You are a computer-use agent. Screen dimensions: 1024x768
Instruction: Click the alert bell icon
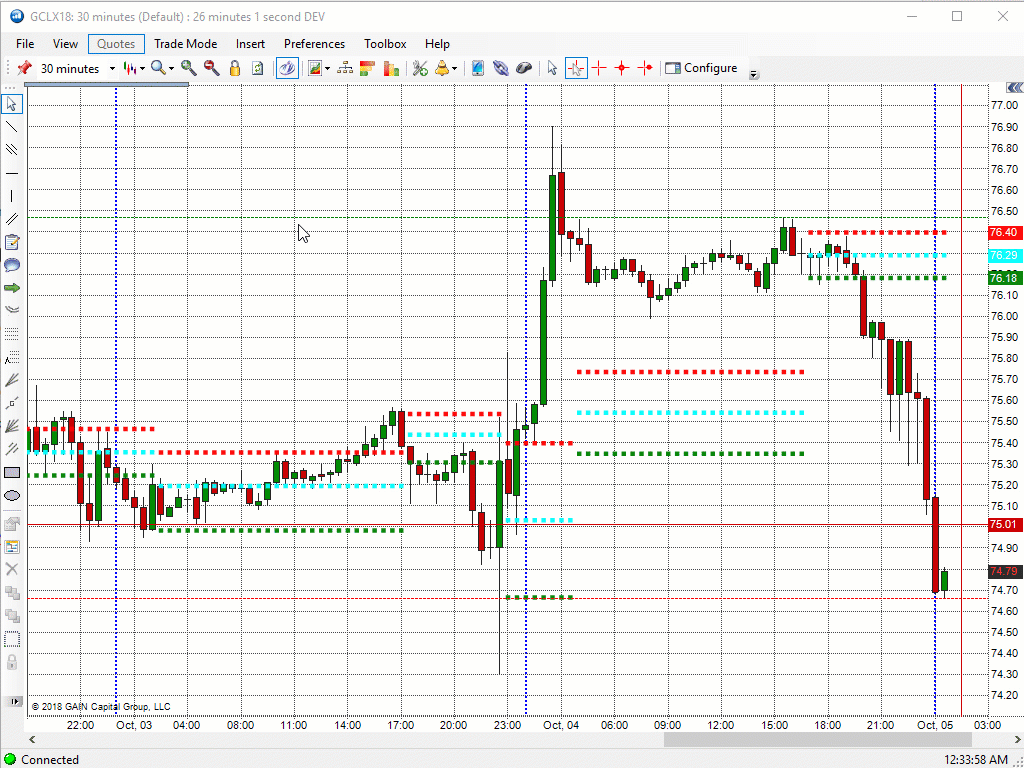pos(443,68)
